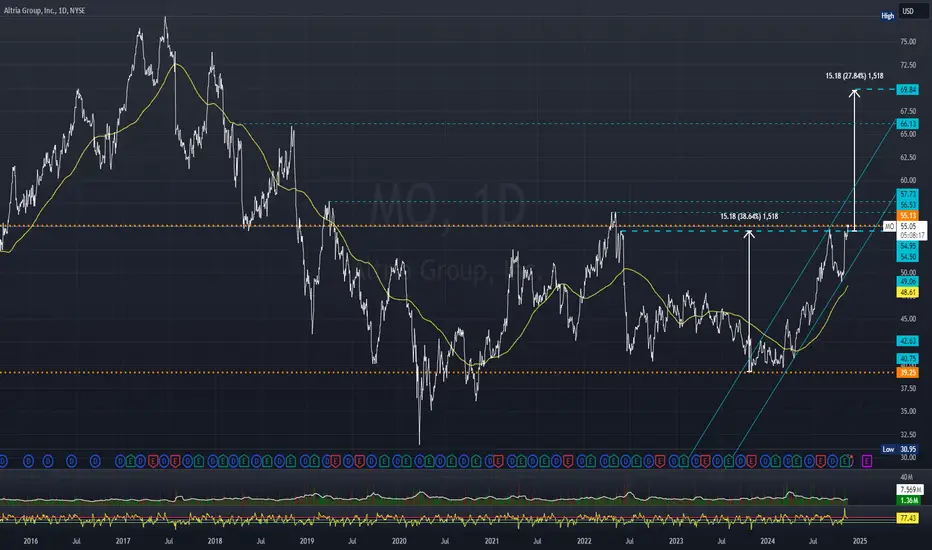Click the 2018 time axis label
Screen dimensions: 932x550
pyautogui.click(x=215, y=541)
